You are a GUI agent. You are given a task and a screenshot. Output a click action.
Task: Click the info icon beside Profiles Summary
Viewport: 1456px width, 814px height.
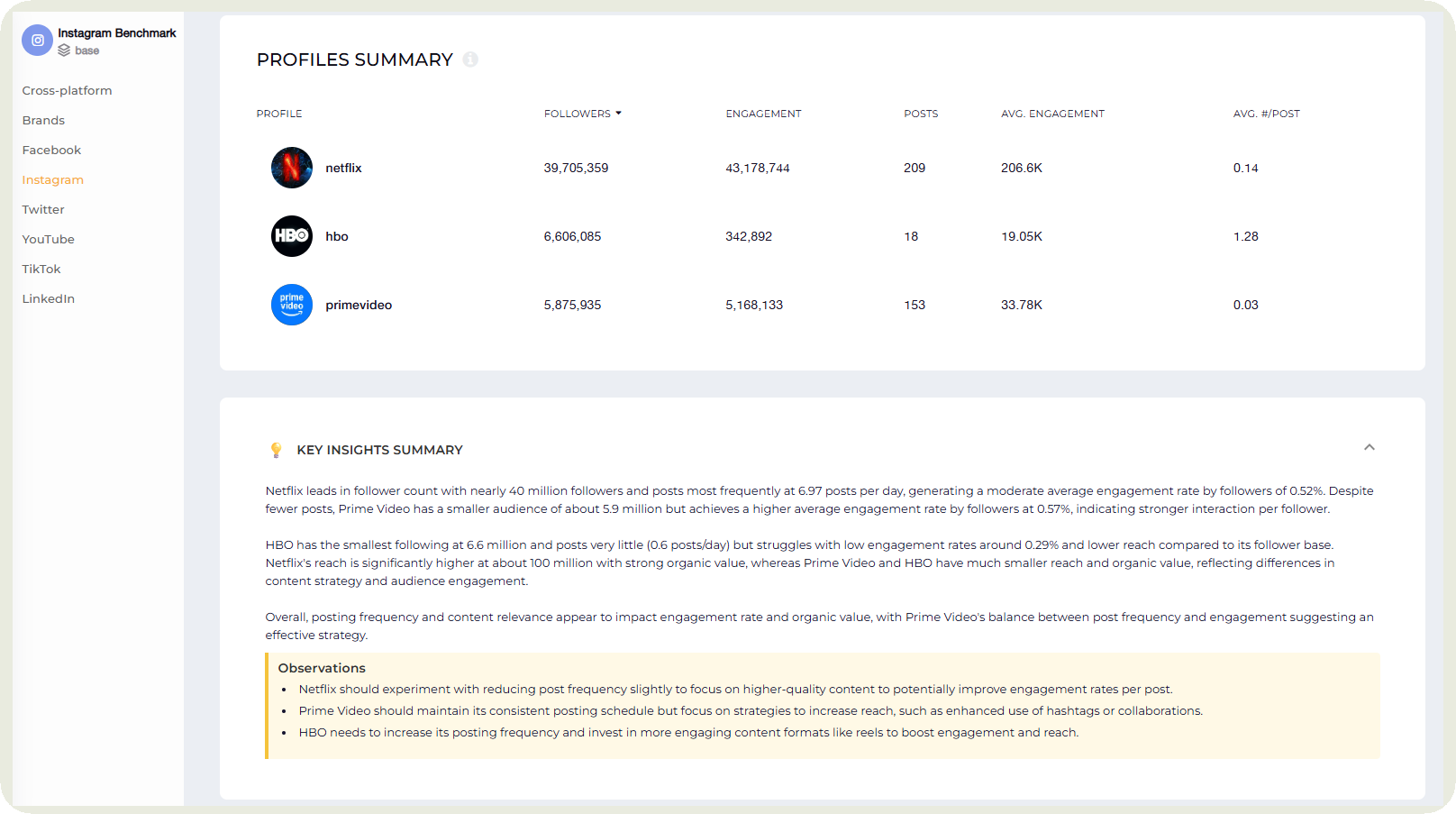(470, 59)
